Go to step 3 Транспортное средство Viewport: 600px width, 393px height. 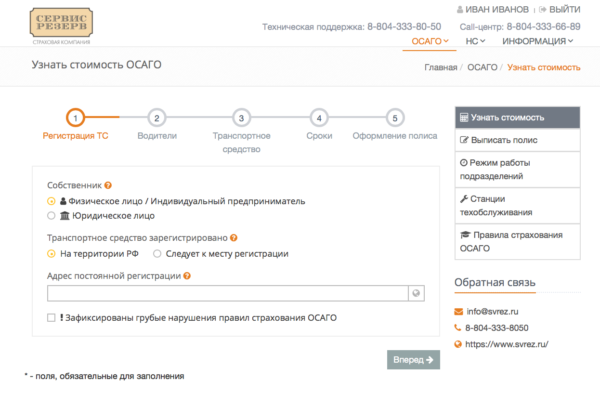click(241, 118)
